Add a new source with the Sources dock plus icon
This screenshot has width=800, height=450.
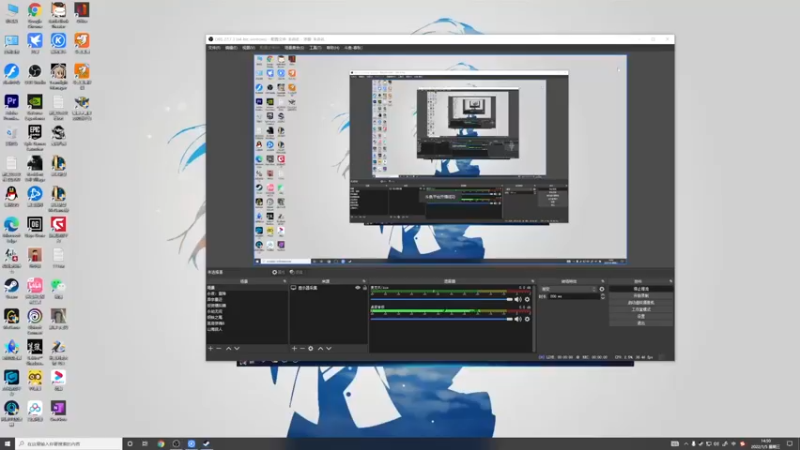click(x=294, y=348)
